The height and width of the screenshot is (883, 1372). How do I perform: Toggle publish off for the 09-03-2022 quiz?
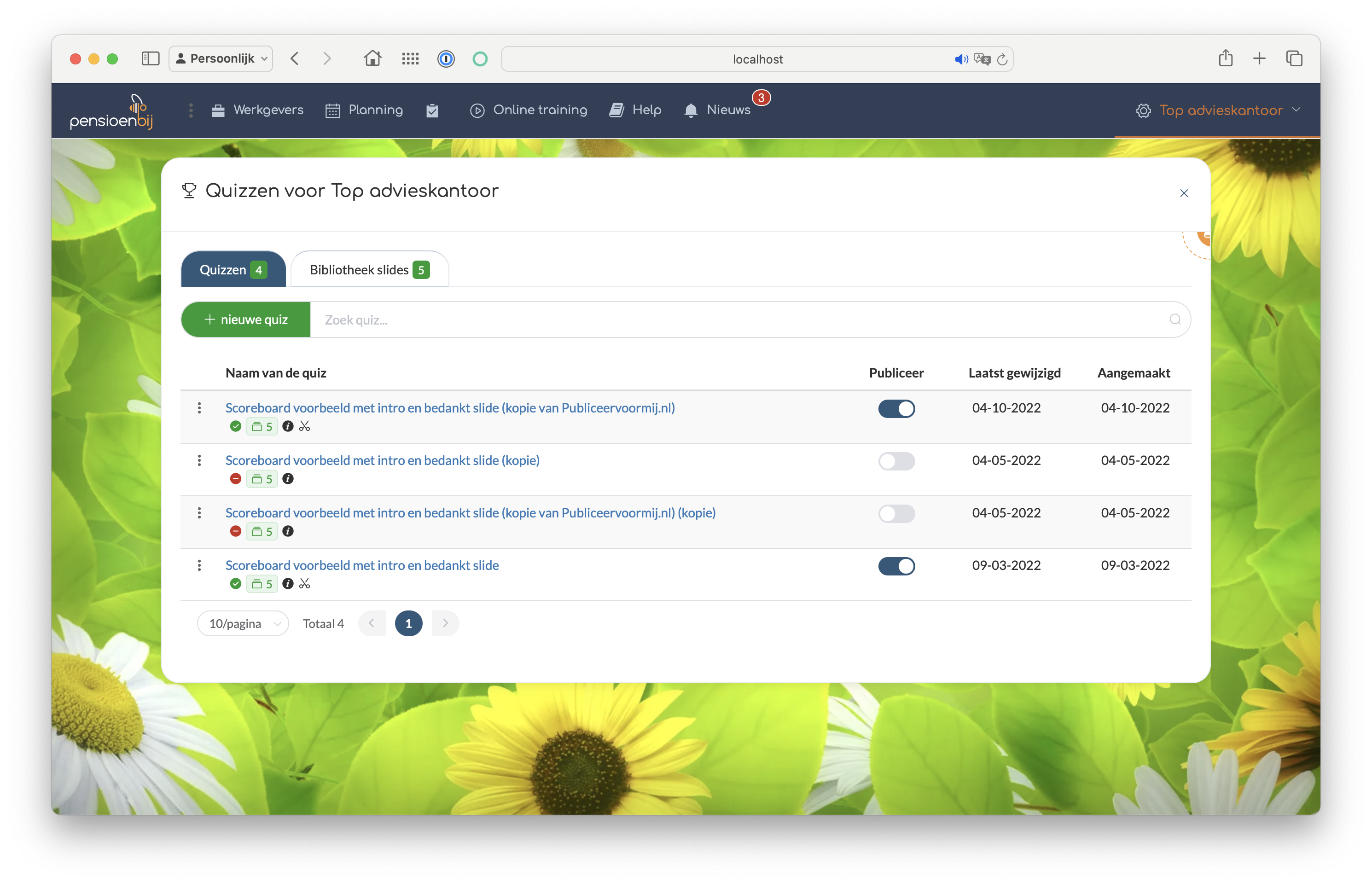[x=896, y=566]
